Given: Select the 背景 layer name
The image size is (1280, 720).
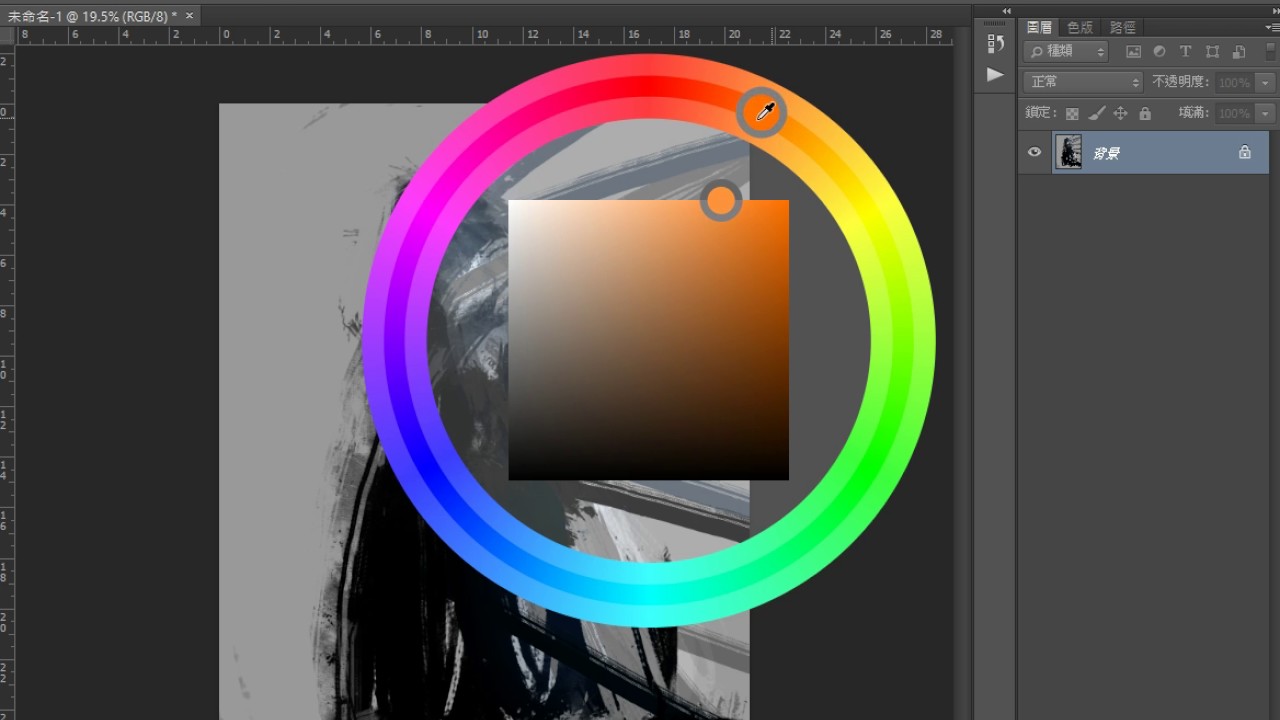Looking at the screenshot, I should coord(1105,153).
